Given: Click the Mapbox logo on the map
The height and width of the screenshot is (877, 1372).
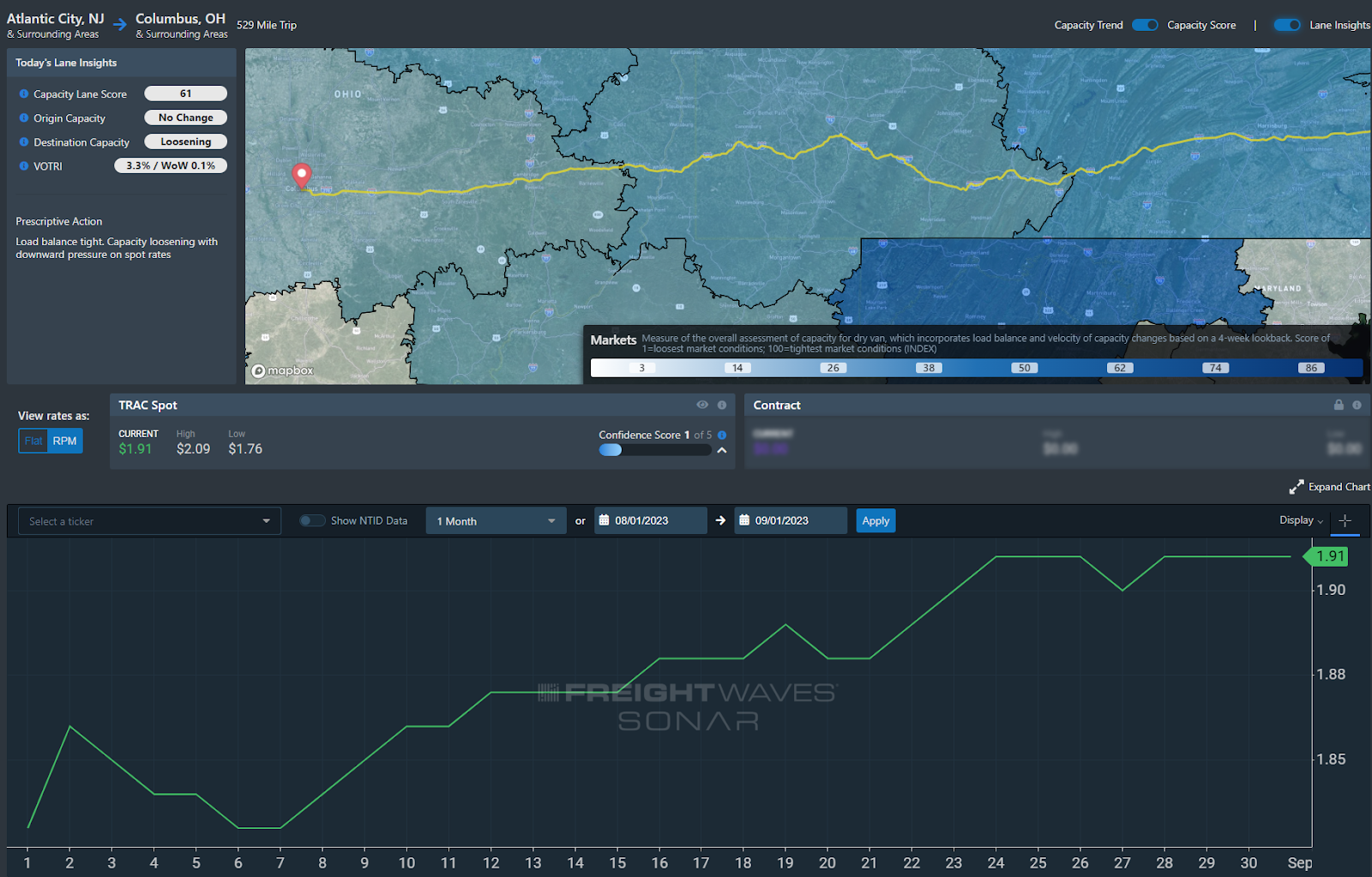Looking at the screenshot, I should (x=282, y=371).
